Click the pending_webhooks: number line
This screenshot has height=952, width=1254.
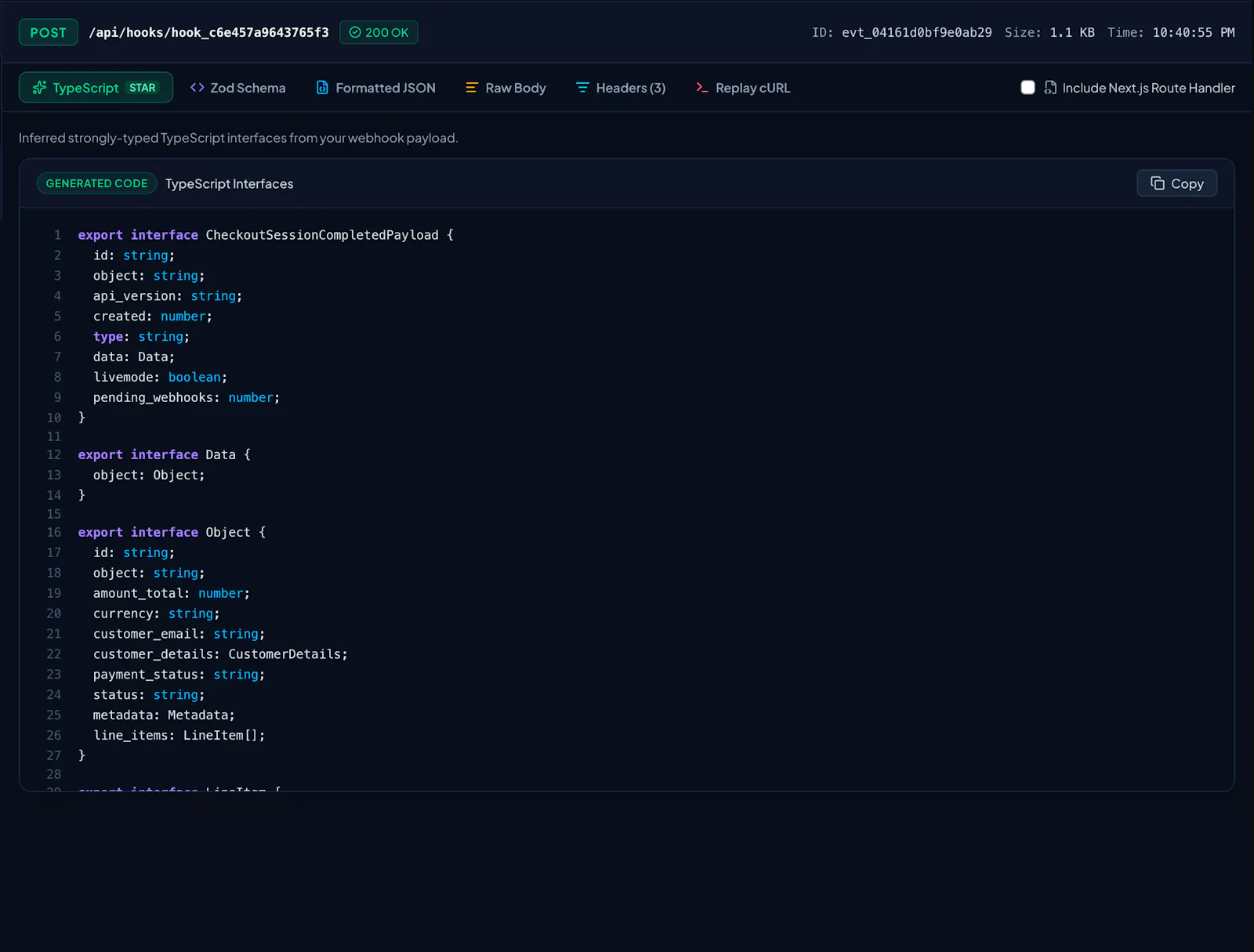[x=187, y=397]
